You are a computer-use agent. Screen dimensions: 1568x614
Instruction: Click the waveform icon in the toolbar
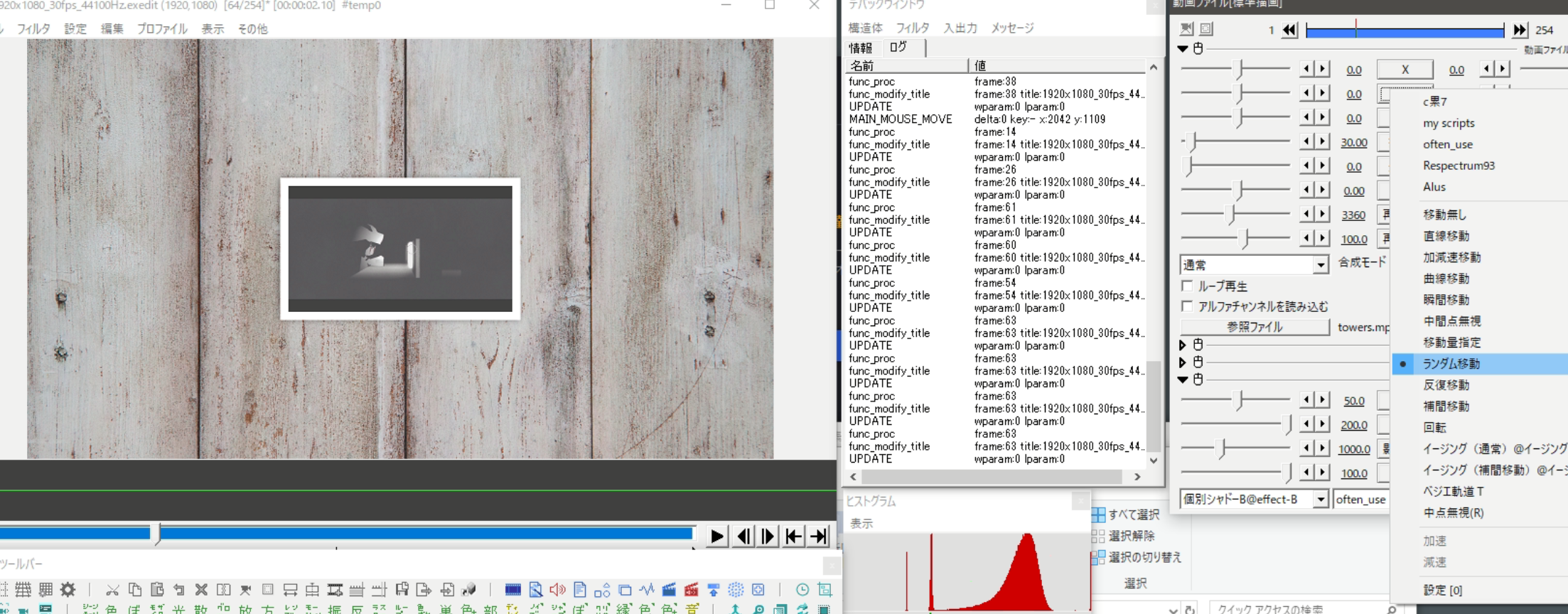[x=646, y=589]
